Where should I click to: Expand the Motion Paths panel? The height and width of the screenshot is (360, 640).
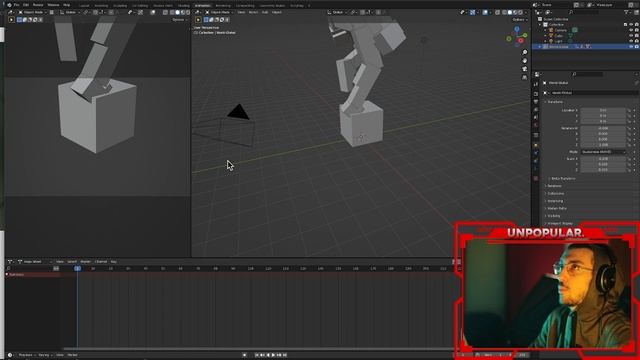[x=556, y=209]
